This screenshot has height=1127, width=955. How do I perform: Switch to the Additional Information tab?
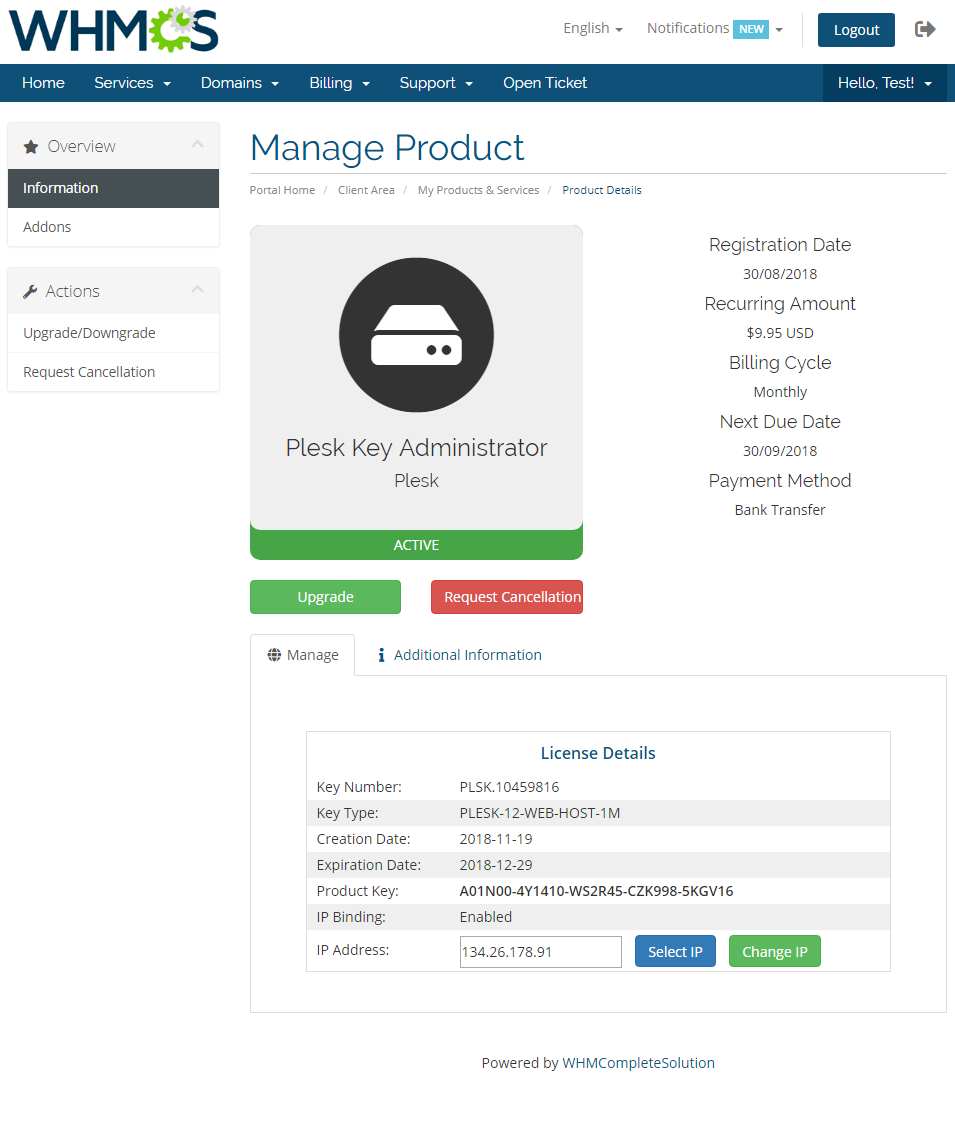(459, 655)
